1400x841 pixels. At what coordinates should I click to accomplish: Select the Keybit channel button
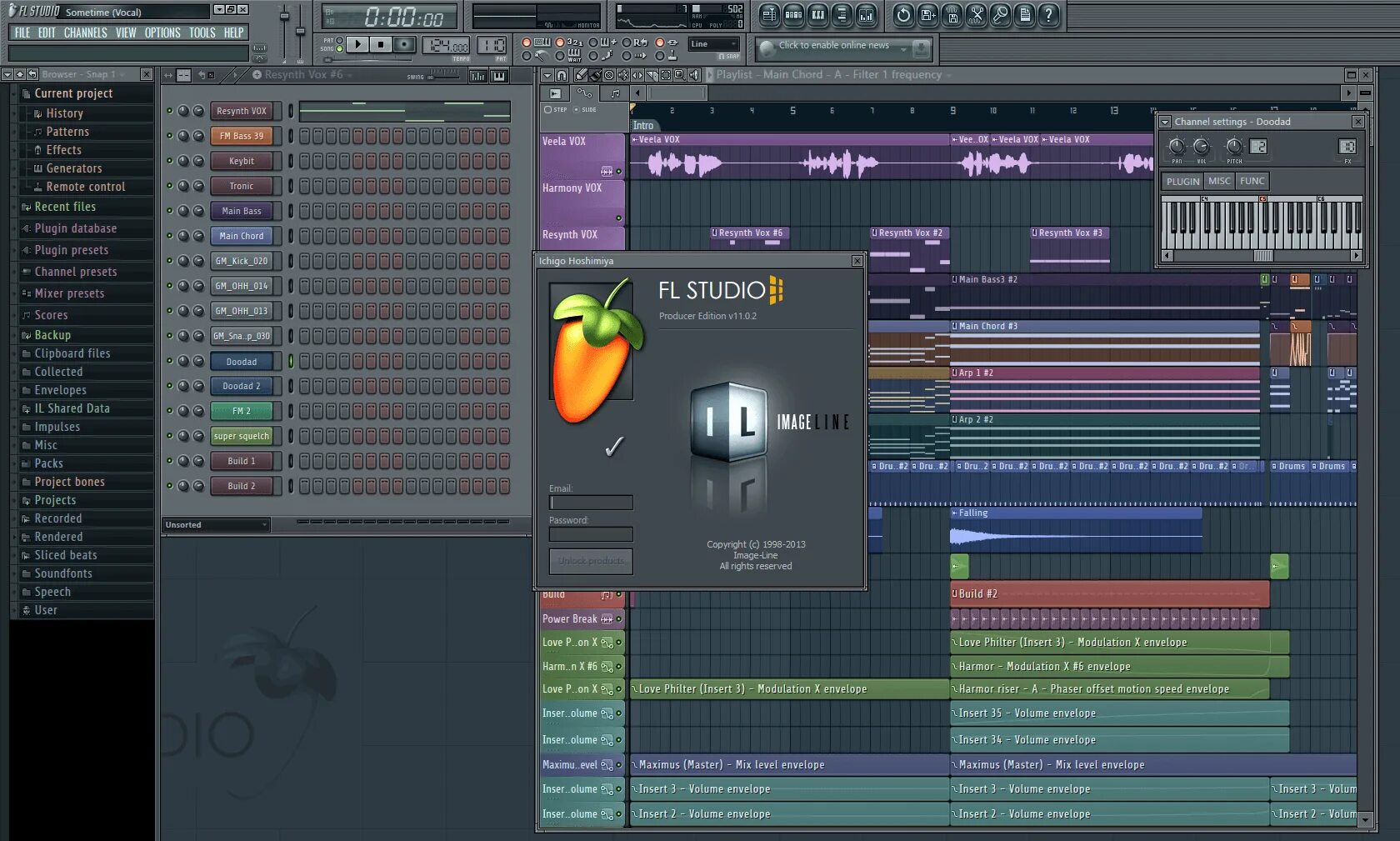coord(242,161)
